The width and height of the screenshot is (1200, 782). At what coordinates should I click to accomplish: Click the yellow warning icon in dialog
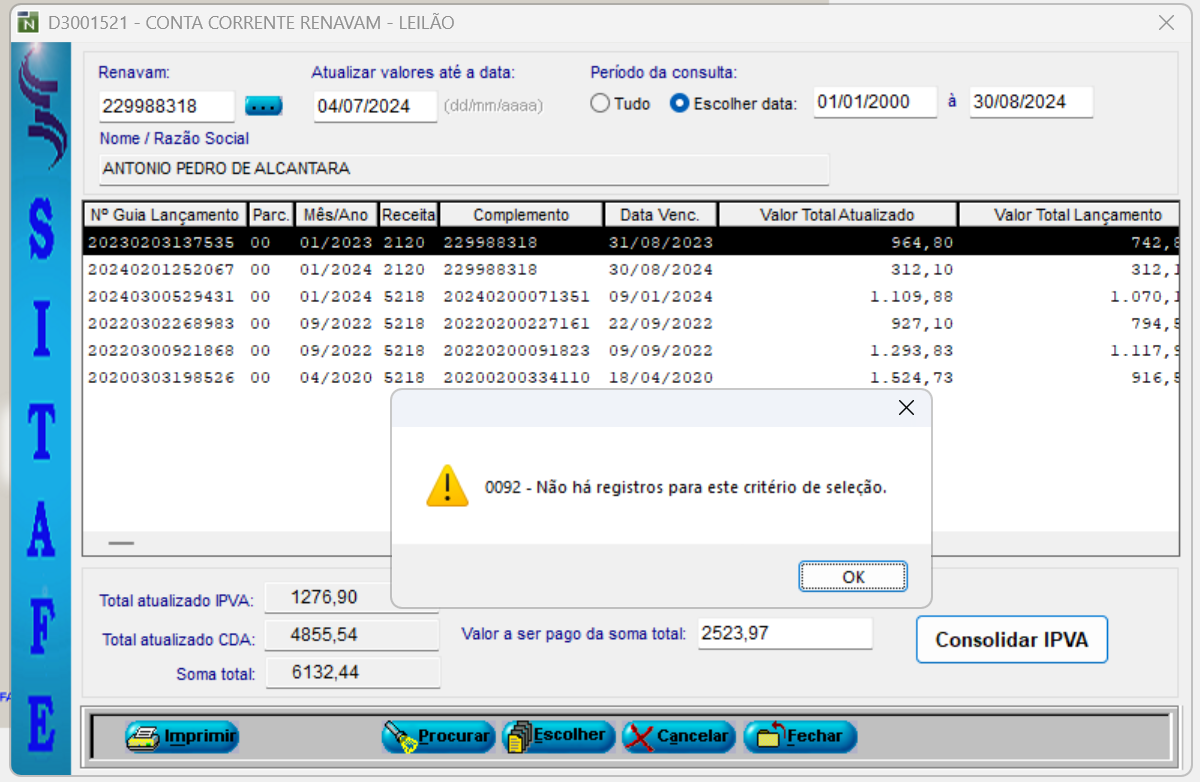pos(447,486)
